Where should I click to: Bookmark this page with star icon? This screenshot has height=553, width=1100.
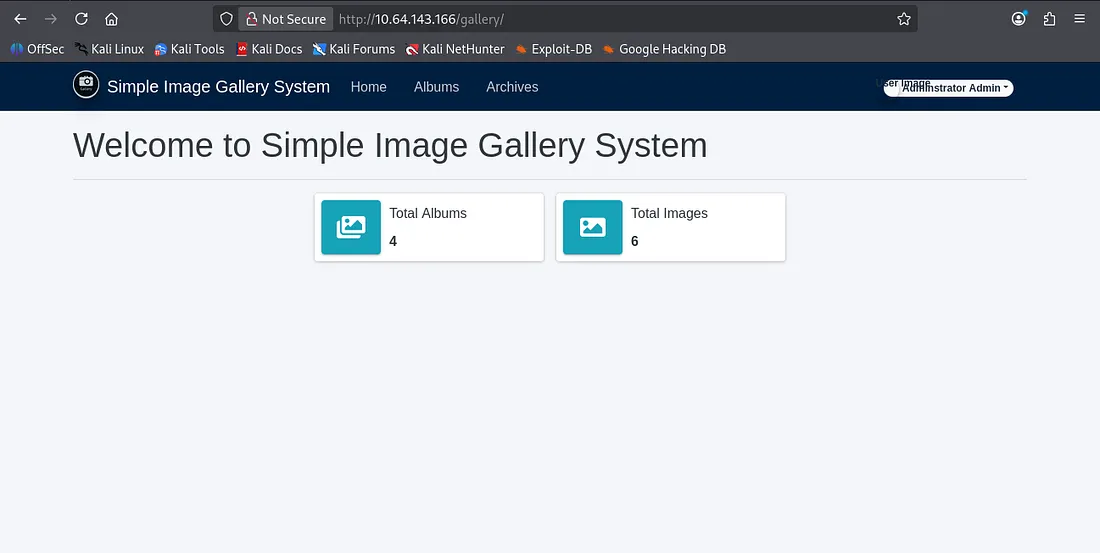pyautogui.click(x=904, y=19)
